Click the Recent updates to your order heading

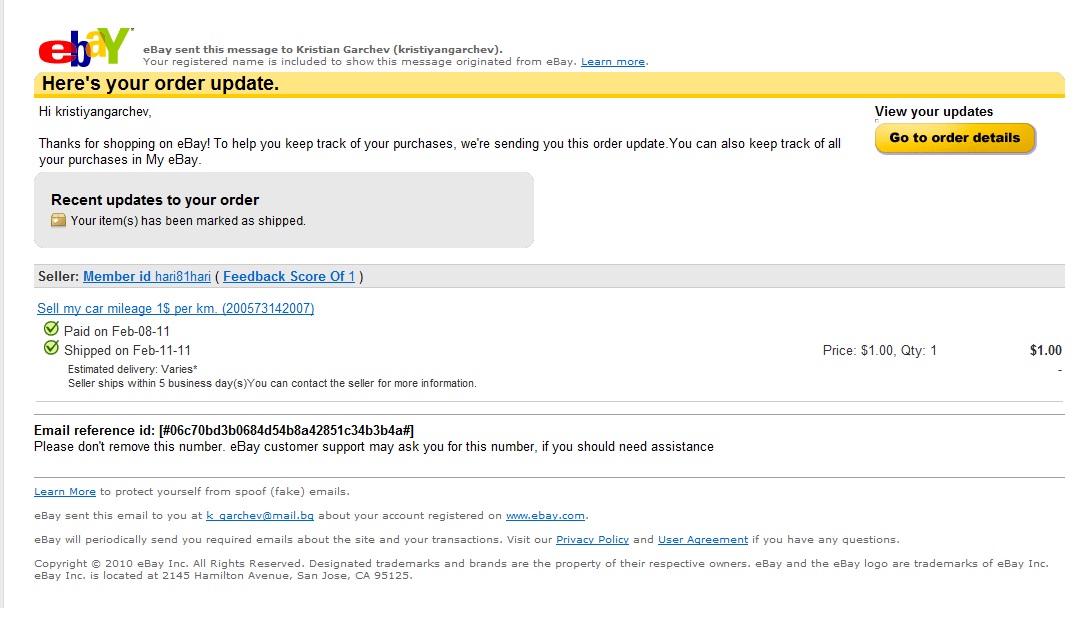[154, 200]
